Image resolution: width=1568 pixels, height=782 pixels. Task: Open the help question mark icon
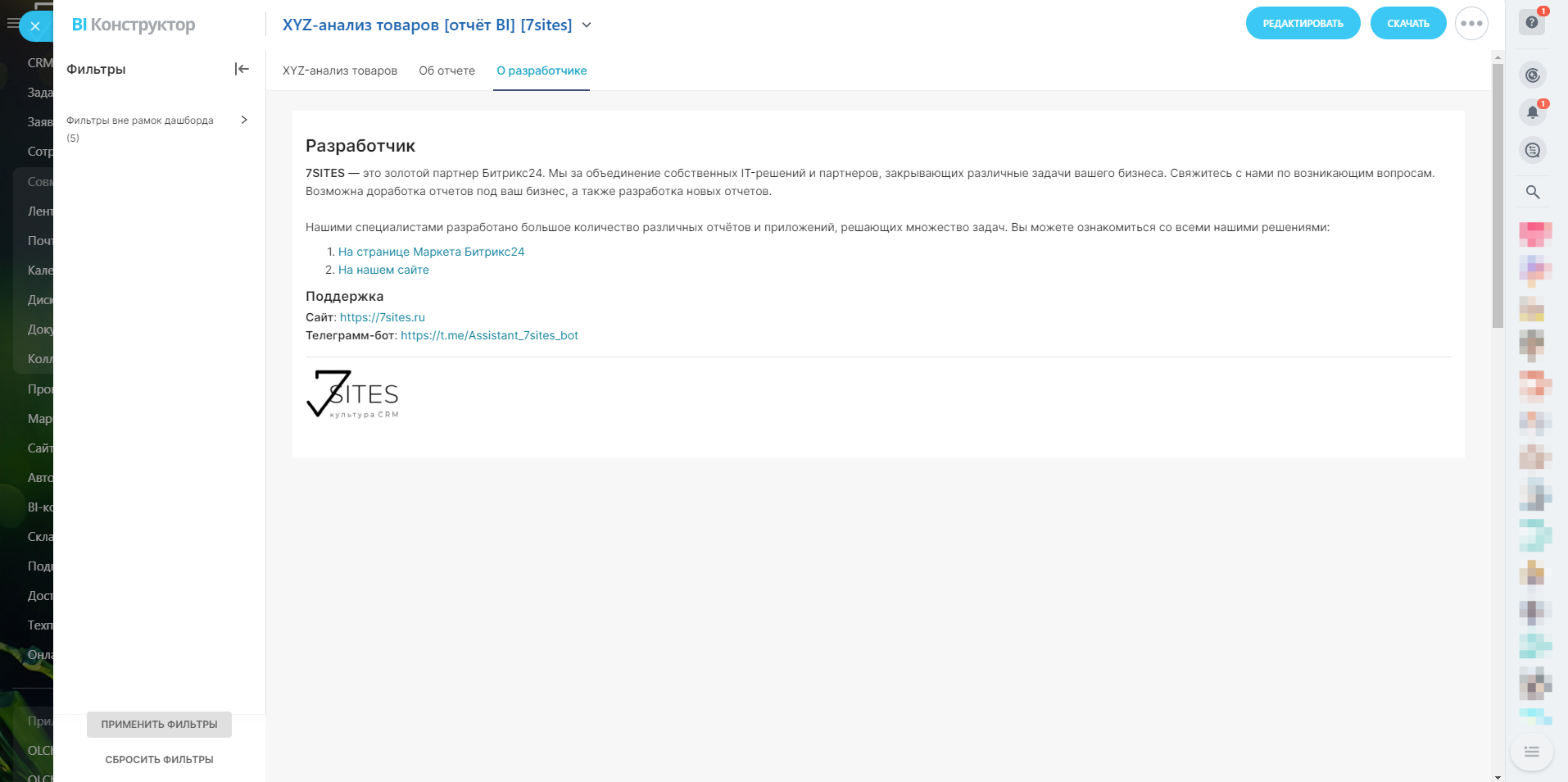point(1531,23)
